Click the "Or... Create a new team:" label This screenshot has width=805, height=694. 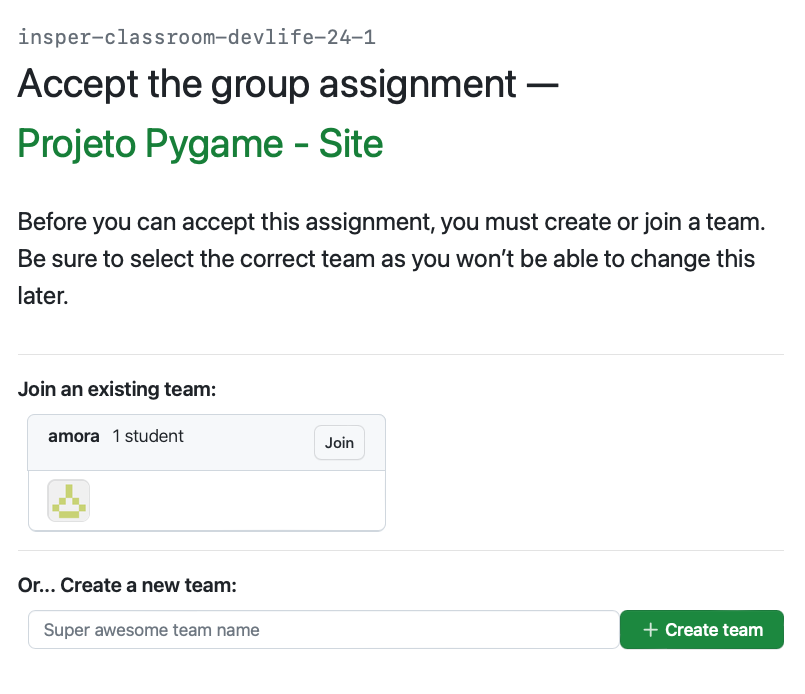[127, 585]
